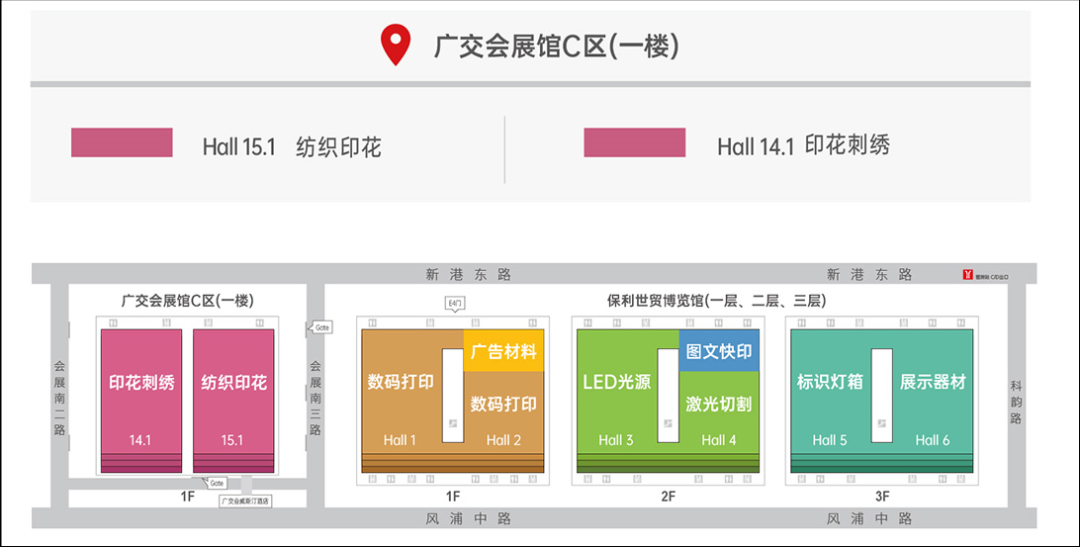Select the yellow 广告材料 zone
Screen dimensions: 1080x547
click(x=504, y=351)
